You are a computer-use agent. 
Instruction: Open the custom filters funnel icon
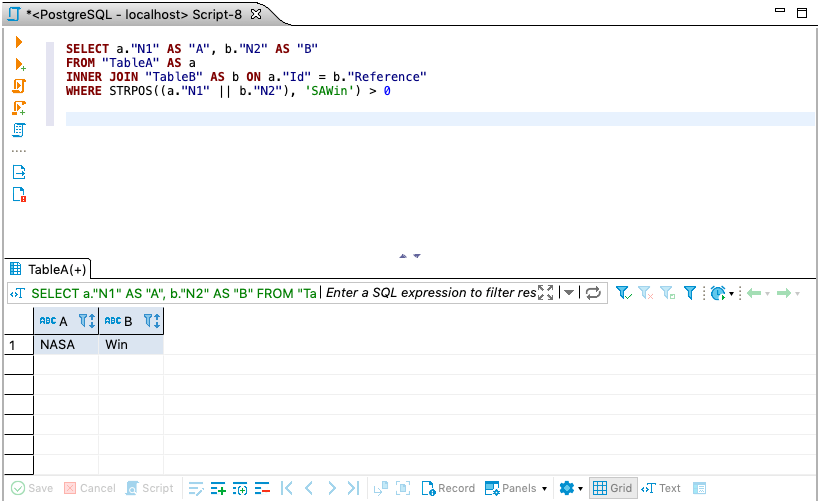690,293
